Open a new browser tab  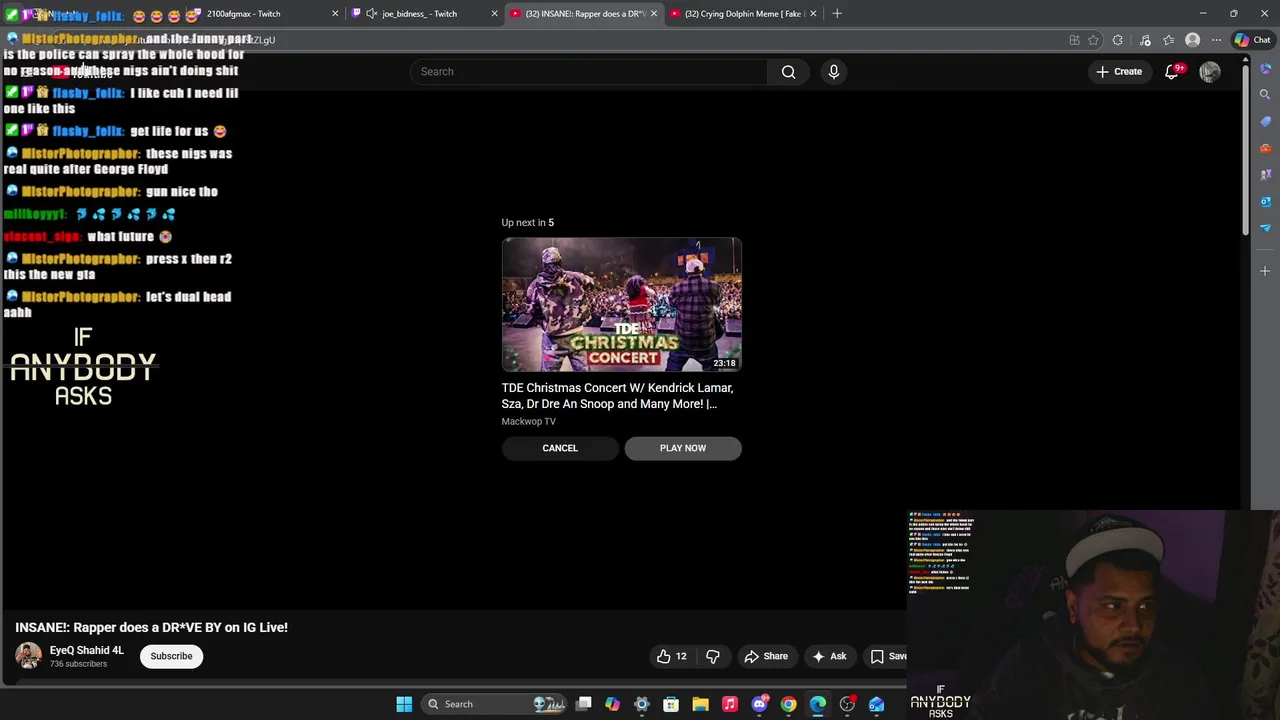837,14
